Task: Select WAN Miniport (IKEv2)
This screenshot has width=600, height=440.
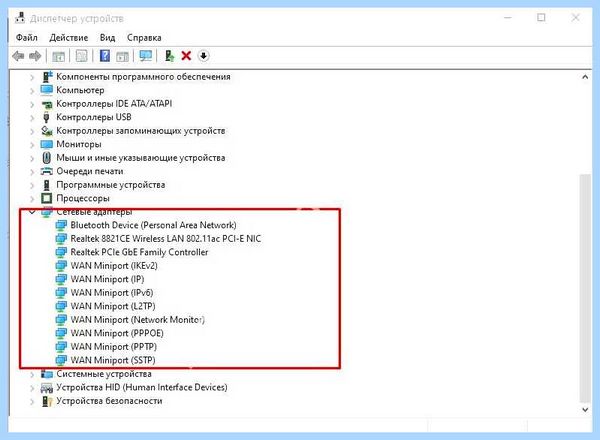Action: pyautogui.click(x=114, y=266)
